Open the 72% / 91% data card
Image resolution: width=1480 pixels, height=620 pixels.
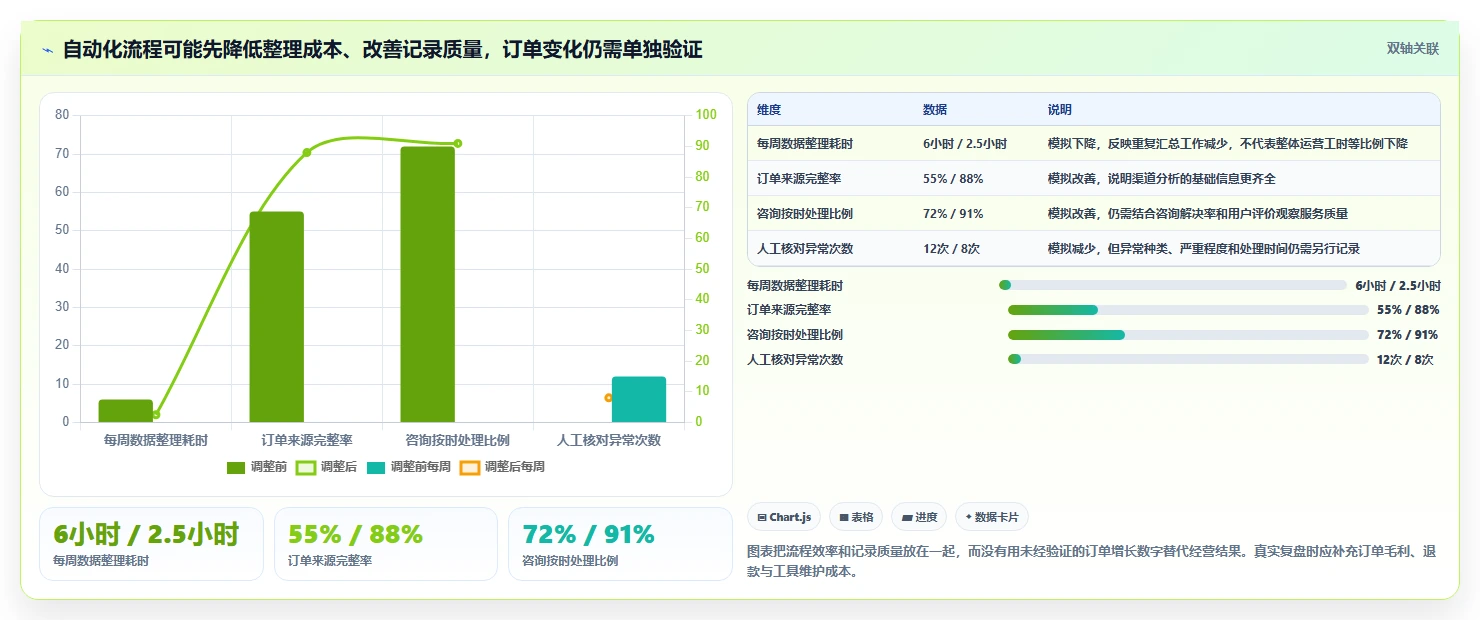[x=620, y=544]
